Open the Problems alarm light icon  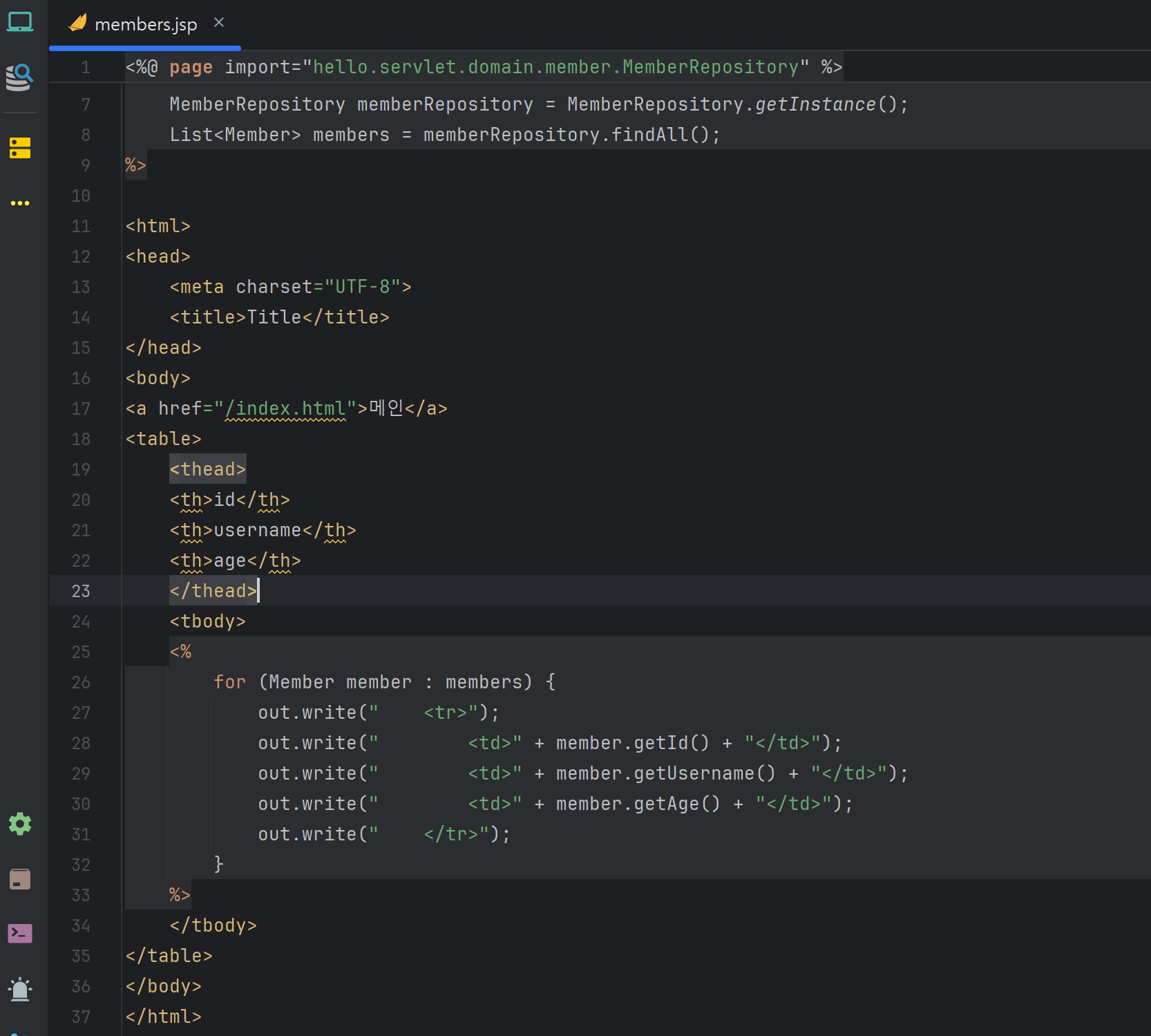click(x=20, y=989)
